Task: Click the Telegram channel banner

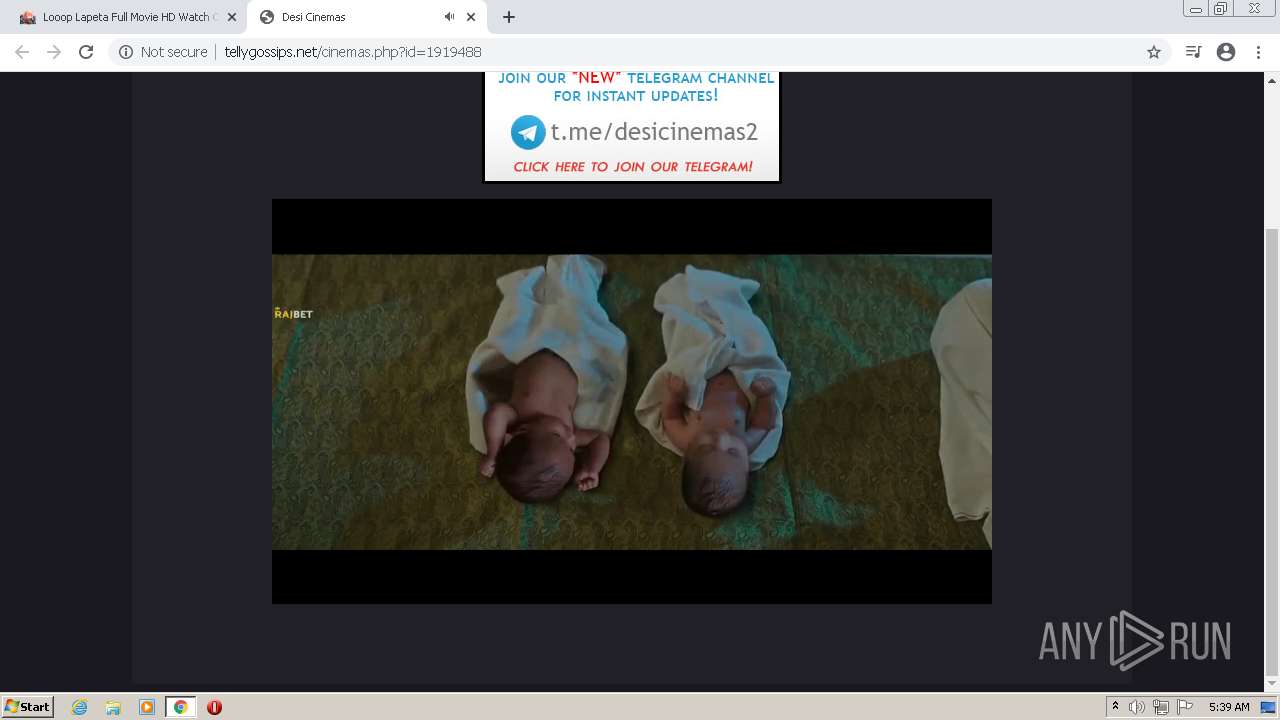Action: (x=632, y=127)
